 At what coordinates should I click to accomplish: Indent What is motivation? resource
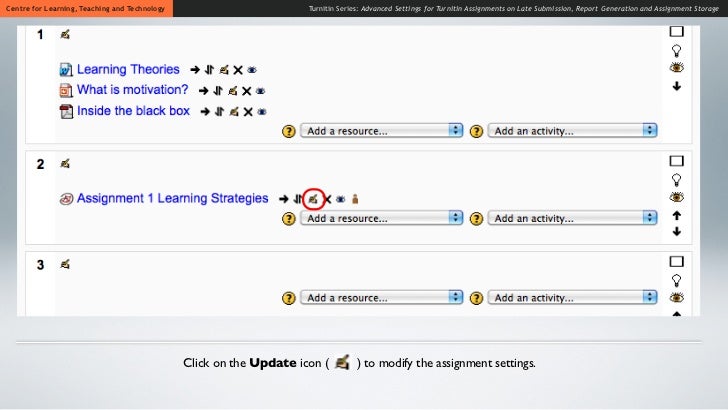203,91
